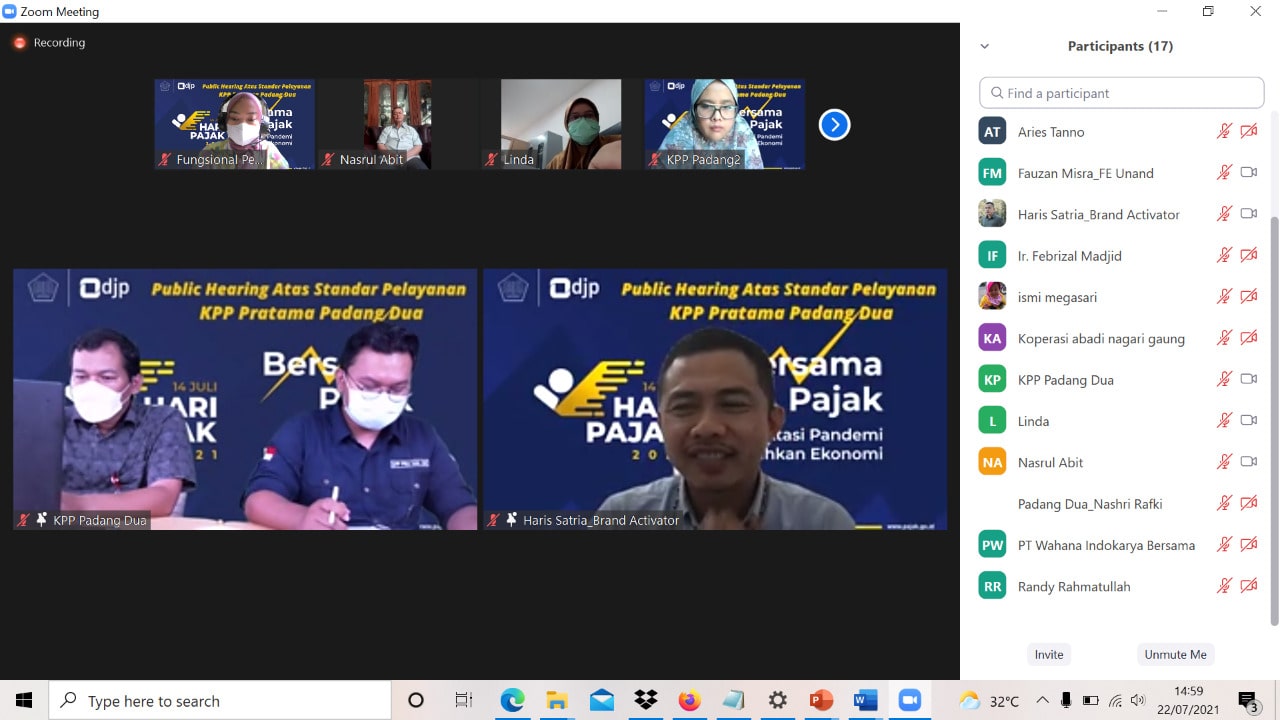Click the camera icon beside Fauzan Misra_FE Unand
Image resolution: width=1280 pixels, height=720 pixels.
(1248, 172)
